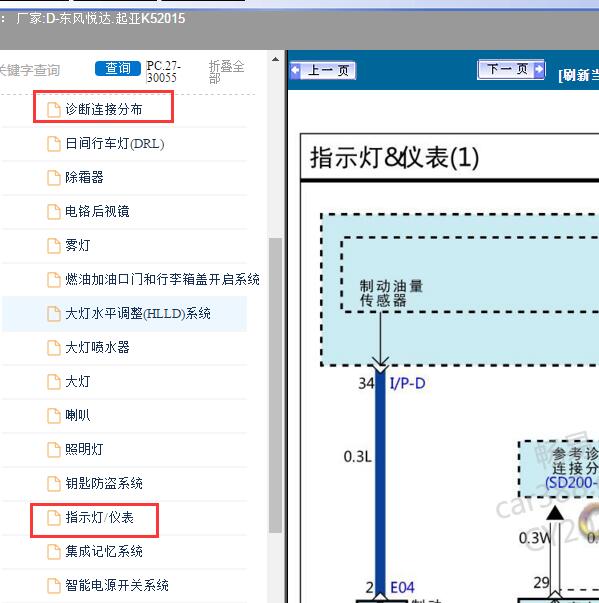Click document icon beside 大灯喷水器
The image size is (599, 603).
point(54,348)
